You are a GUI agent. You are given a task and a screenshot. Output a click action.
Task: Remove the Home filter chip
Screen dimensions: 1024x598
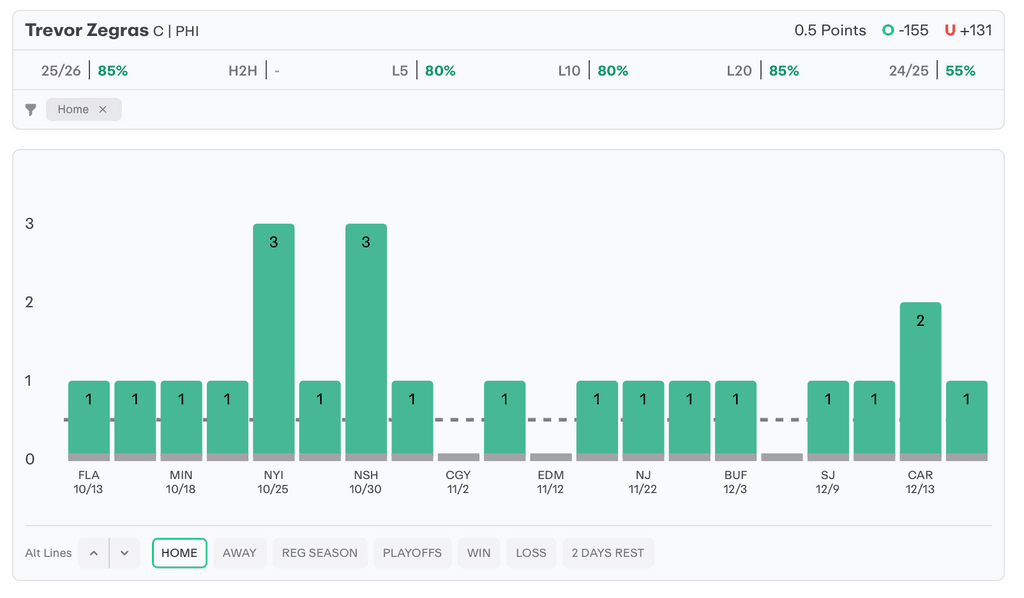[103, 110]
